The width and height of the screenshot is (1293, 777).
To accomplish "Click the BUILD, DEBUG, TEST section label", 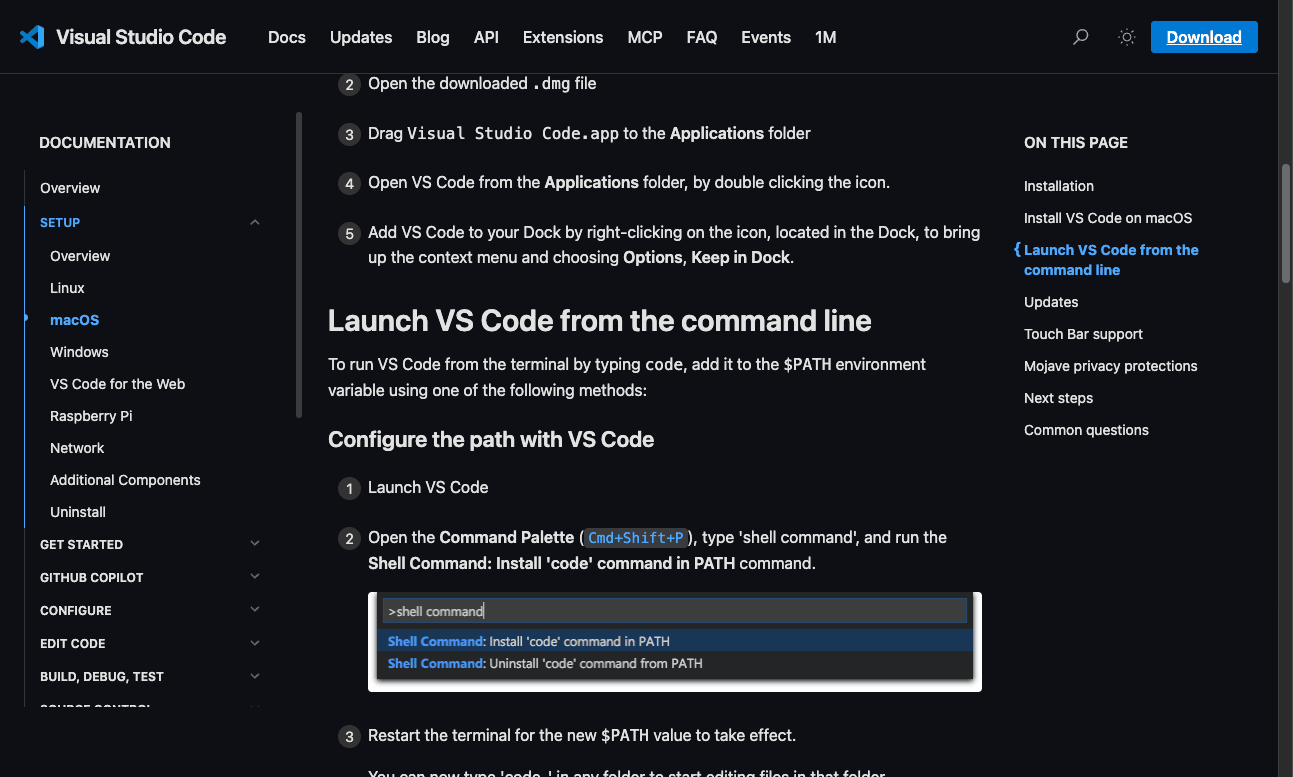I will (x=102, y=676).
